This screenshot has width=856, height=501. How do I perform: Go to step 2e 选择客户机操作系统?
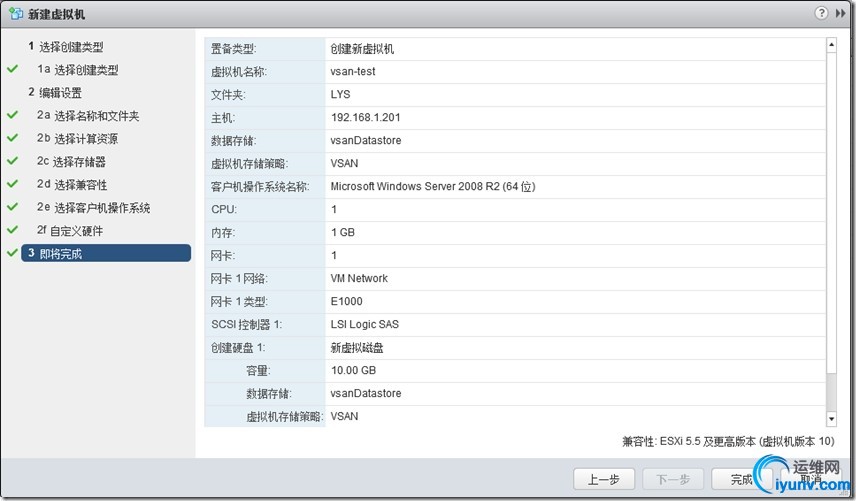coord(93,207)
